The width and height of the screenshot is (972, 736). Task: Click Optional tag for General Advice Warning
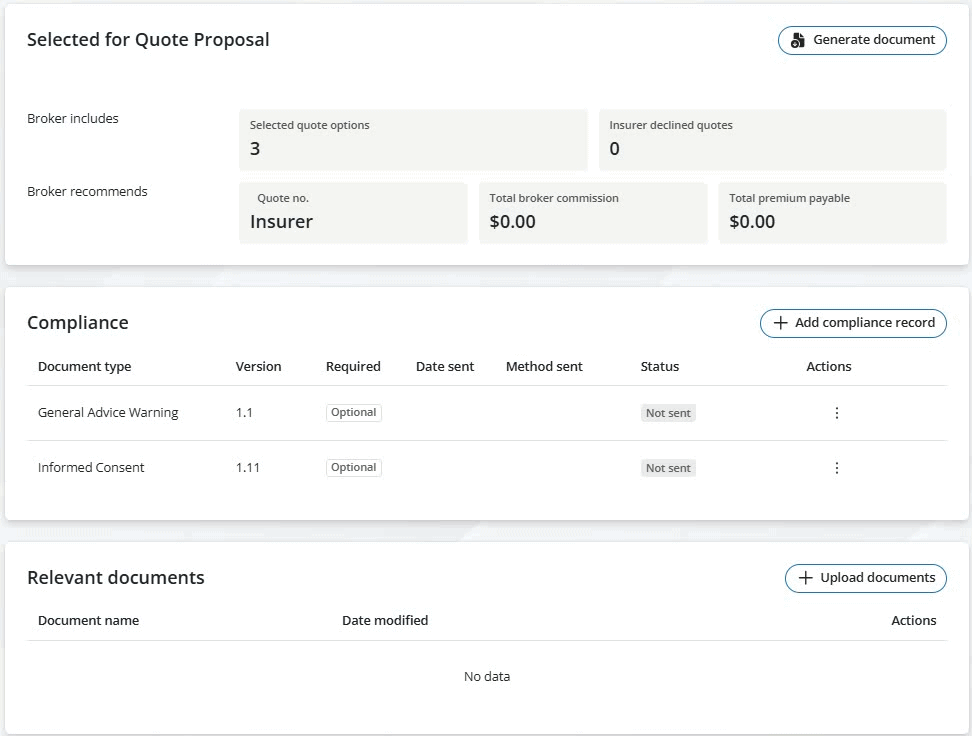(354, 413)
